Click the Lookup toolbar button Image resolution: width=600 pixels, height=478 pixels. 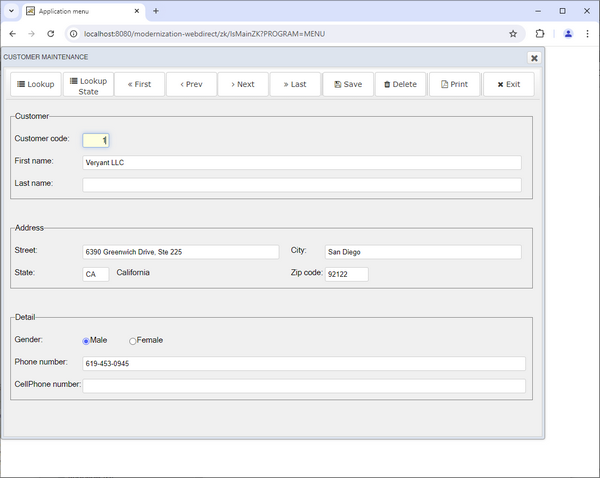pos(36,84)
